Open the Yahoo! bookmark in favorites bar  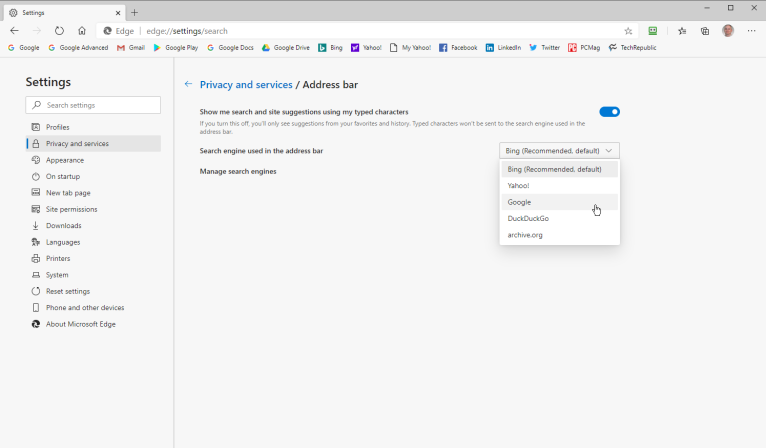366,47
